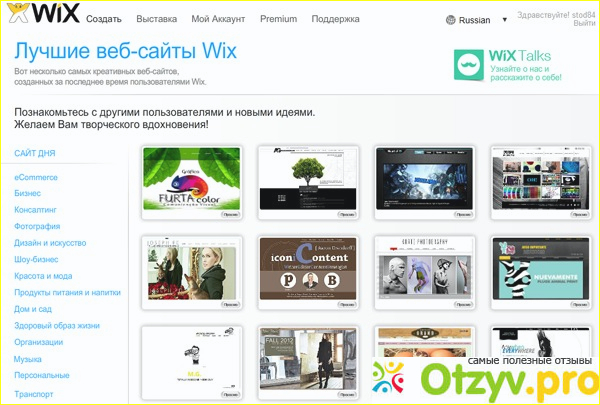Image resolution: width=600 pixels, height=405 pixels.
Task: Open the Premium page
Action: [278, 19]
